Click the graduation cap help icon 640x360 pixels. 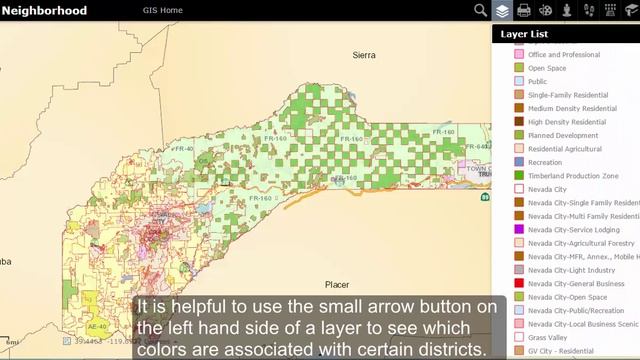point(632,10)
